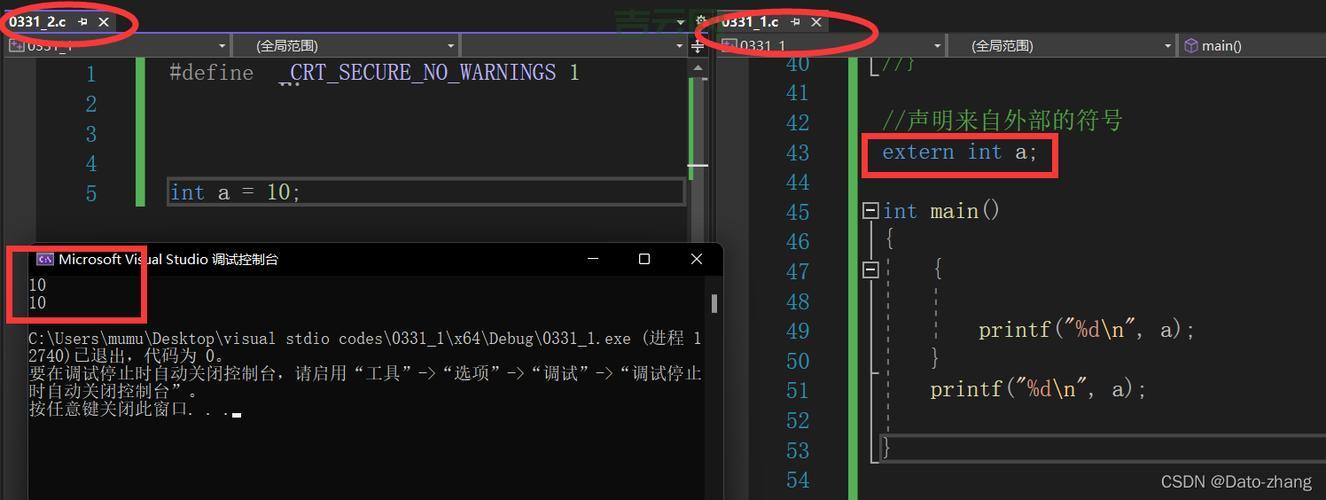Click line number 1 in left editor

[91, 74]
